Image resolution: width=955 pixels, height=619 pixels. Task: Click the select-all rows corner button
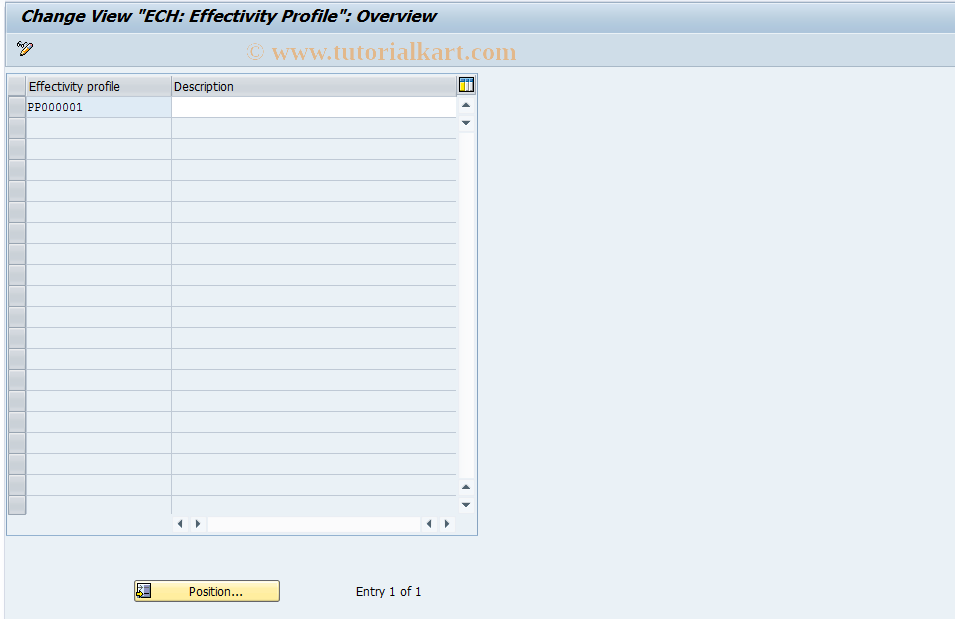click(x=17, y=87)
